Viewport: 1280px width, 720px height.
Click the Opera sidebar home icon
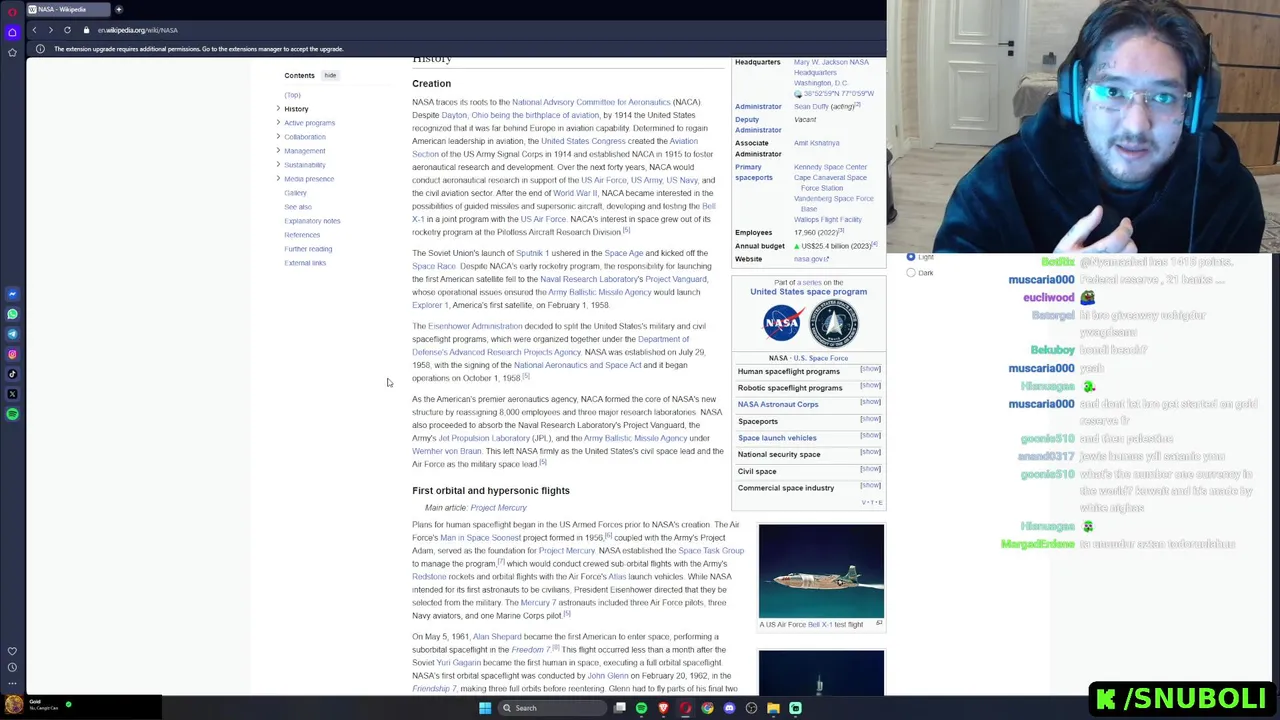point(12,32)
